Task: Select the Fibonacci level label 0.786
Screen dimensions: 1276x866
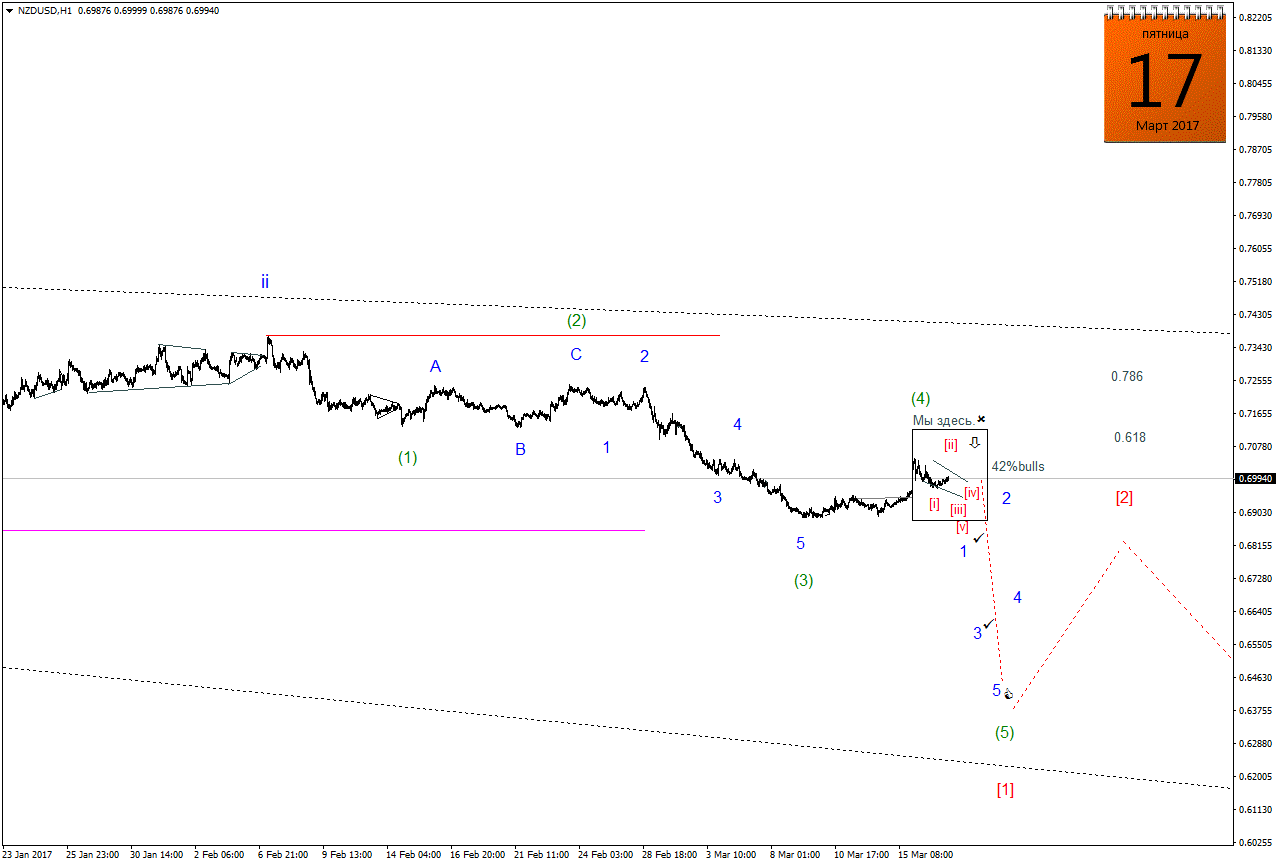Action: tap(1127, 377)
